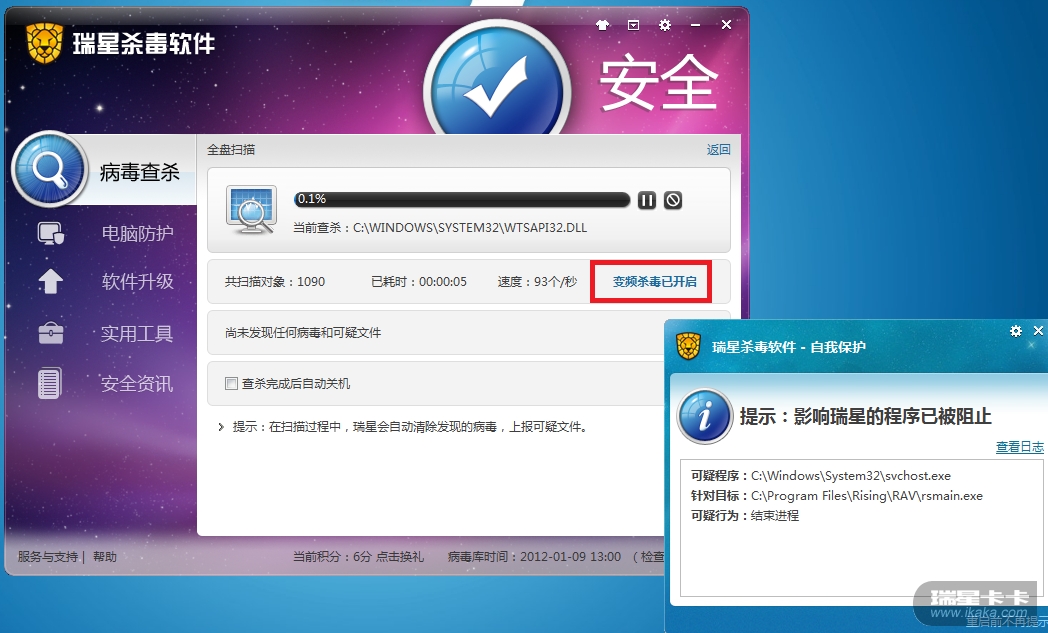Viewport: 1048px width, 633px height.
Task: Close the 自我保护 popup
Action: tap(1038, 331)
